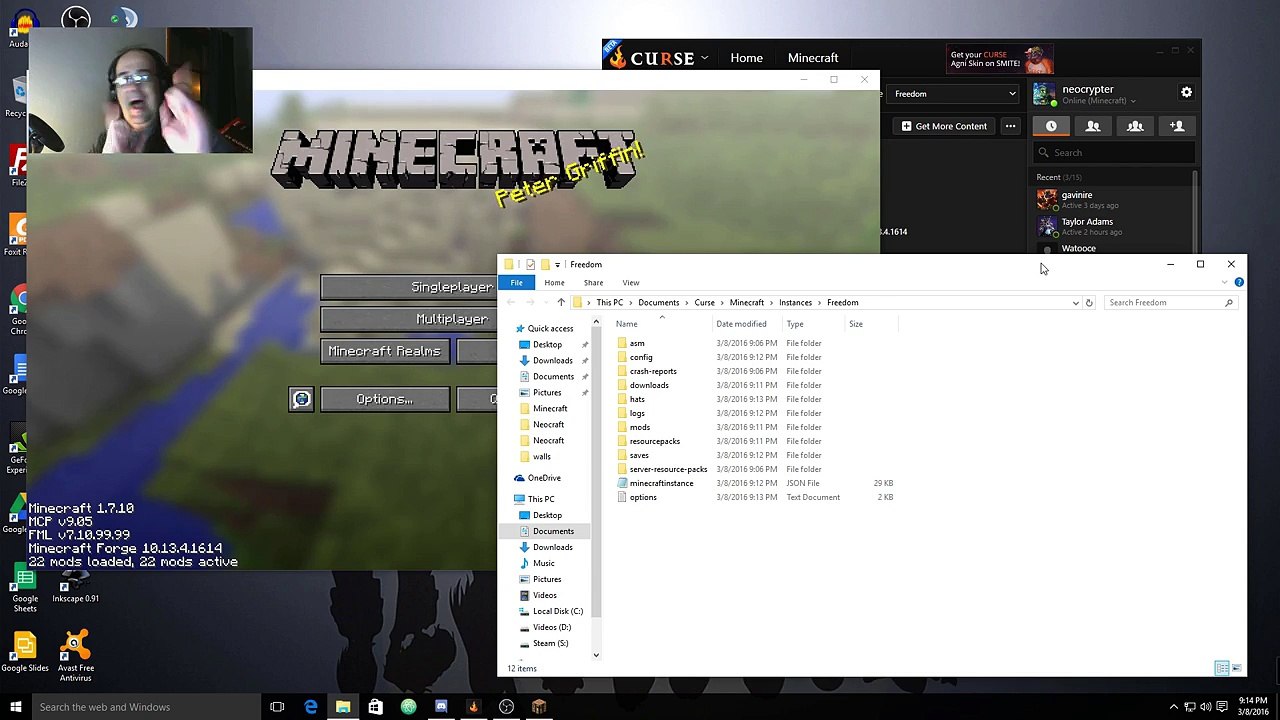Select the crash-reports folder
Viewport: 1280px width, 720px height.
coord(653,371)
